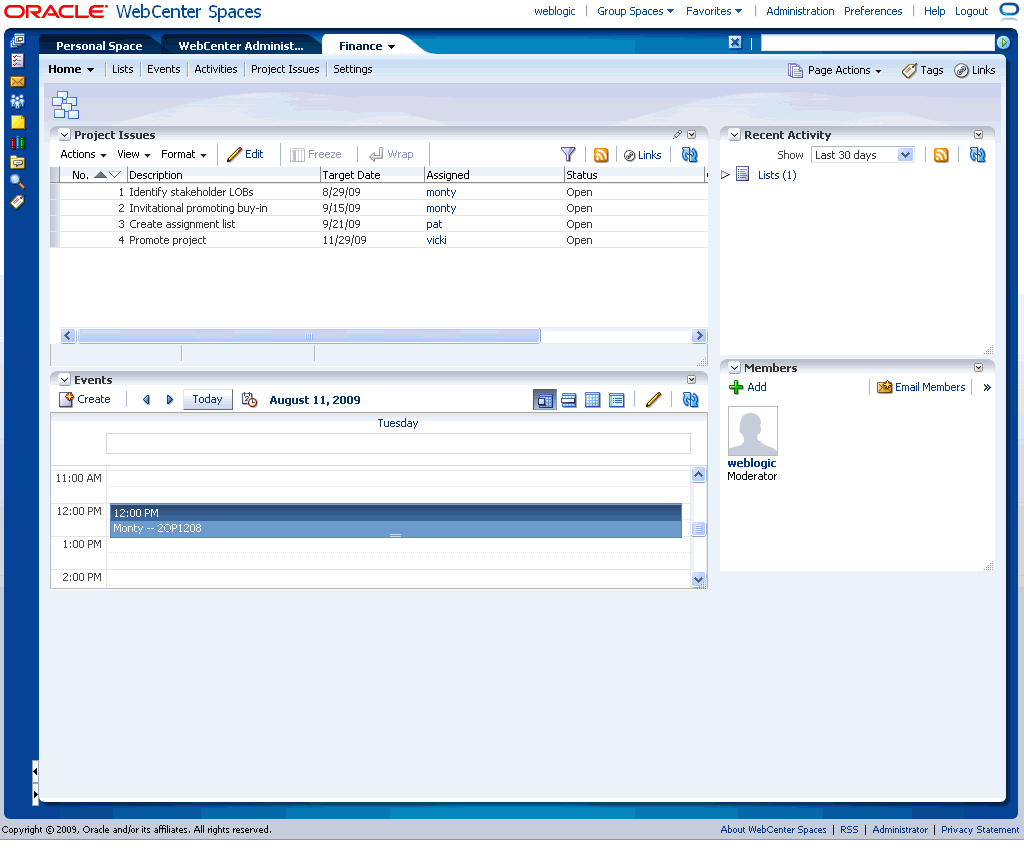The width and height of the screenshot is (1024, 857).
Task: Open the Finance tab menu
Action: pyautogui.click(x=391, y=47)
